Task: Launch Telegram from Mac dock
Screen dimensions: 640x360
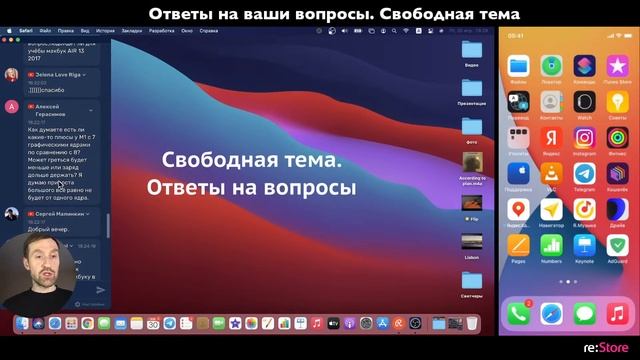Action: [169, 324]
